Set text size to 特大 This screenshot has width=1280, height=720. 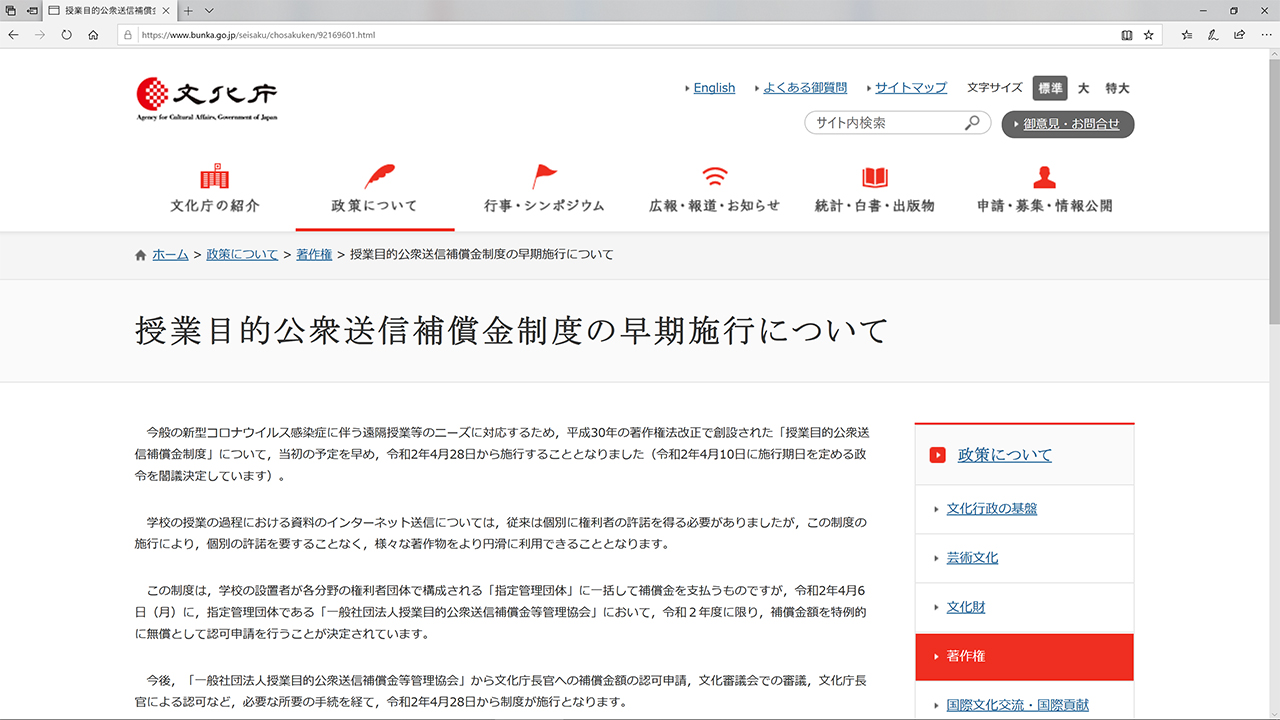tap(1117, 88)
